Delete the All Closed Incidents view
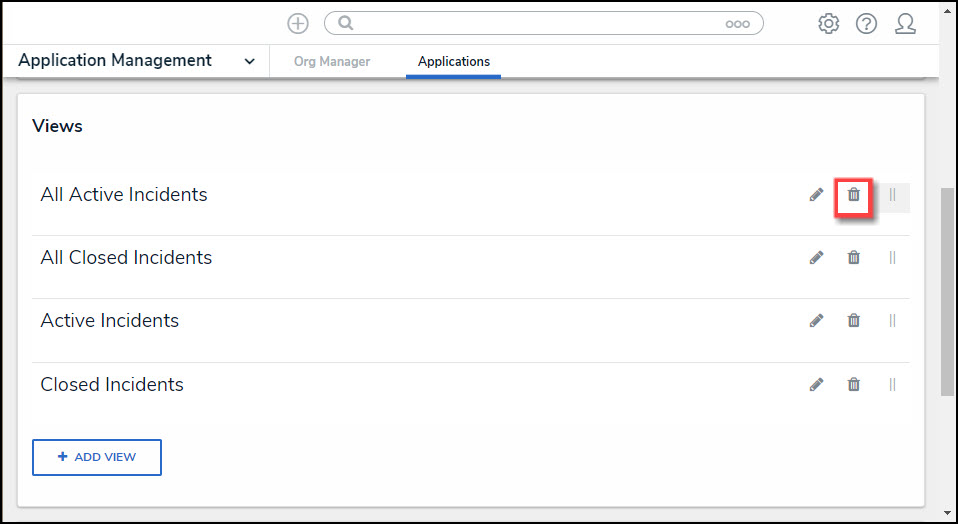958x524 pixels. 854,258
